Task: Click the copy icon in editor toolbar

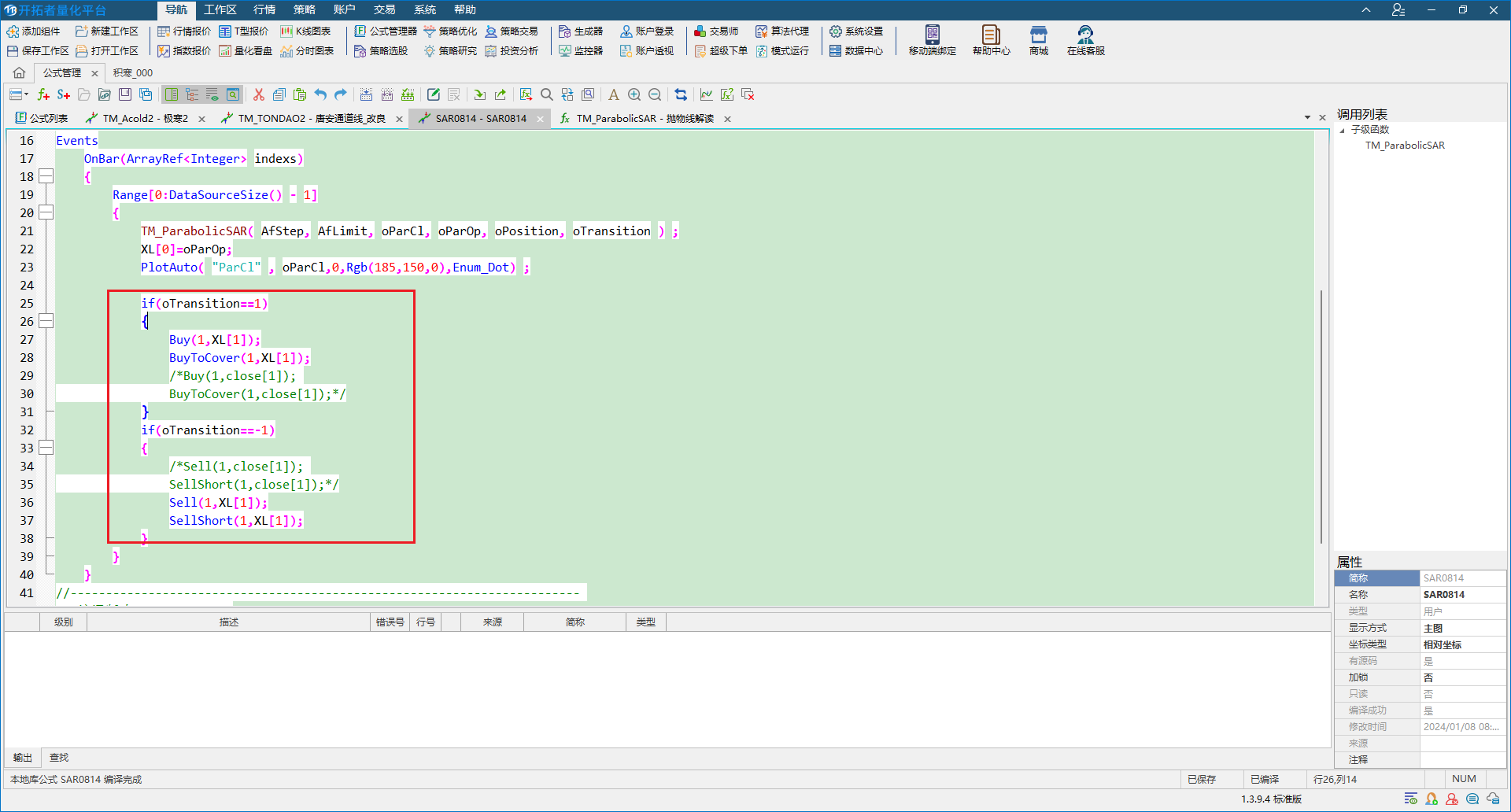Action: [x=279, y=95]
